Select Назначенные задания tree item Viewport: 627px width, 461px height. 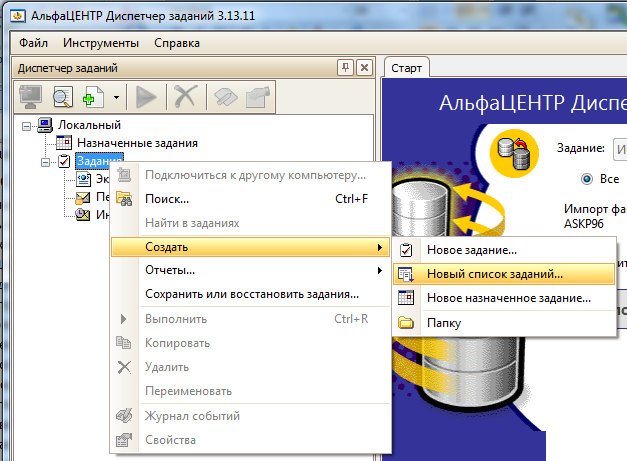(x=137, y=143)
